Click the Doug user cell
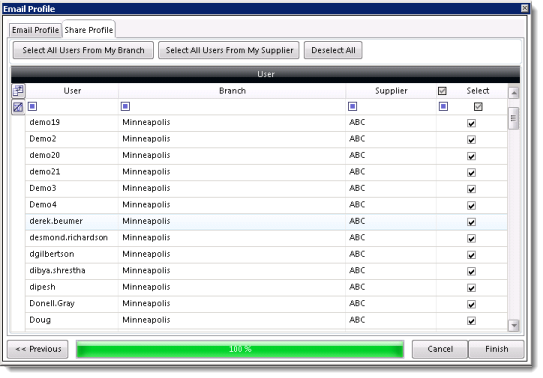Screen dimensions: 543x378 [72, 320]
